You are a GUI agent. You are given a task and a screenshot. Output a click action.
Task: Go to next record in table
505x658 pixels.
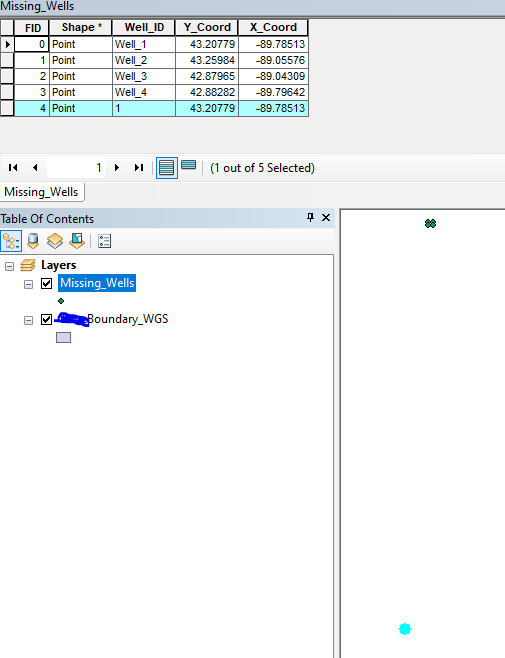(x=117, y=167)
